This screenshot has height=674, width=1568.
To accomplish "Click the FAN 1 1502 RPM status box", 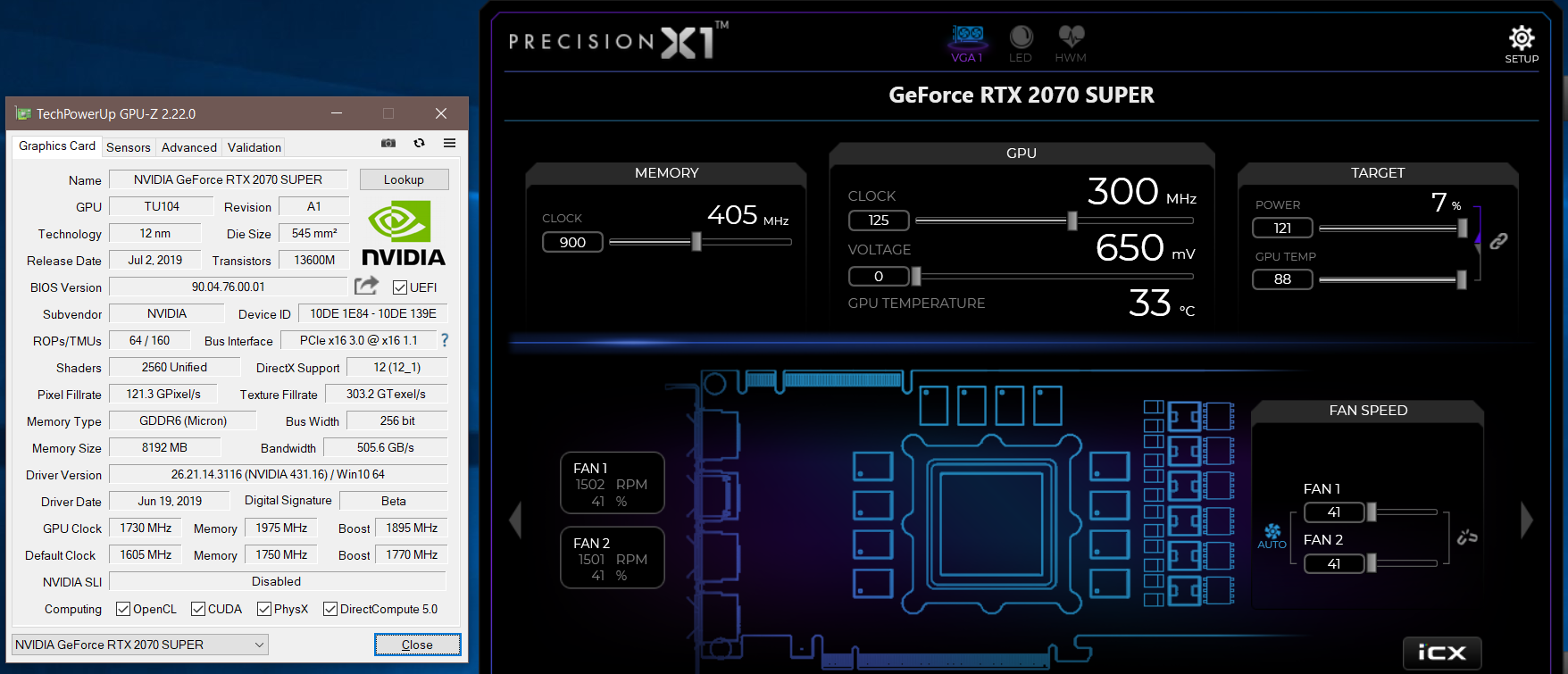I will 613,483.
